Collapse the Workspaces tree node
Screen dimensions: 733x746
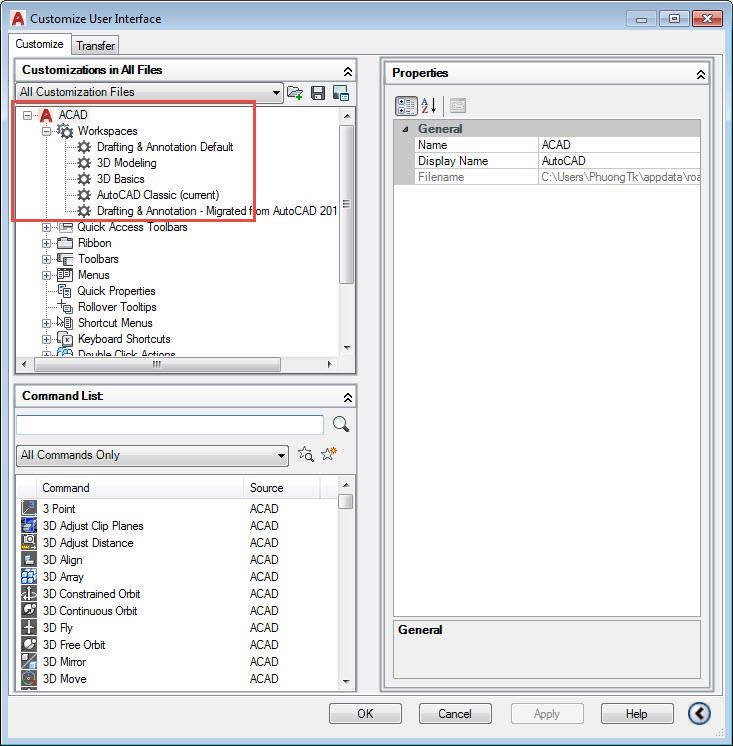coord(46,131)
